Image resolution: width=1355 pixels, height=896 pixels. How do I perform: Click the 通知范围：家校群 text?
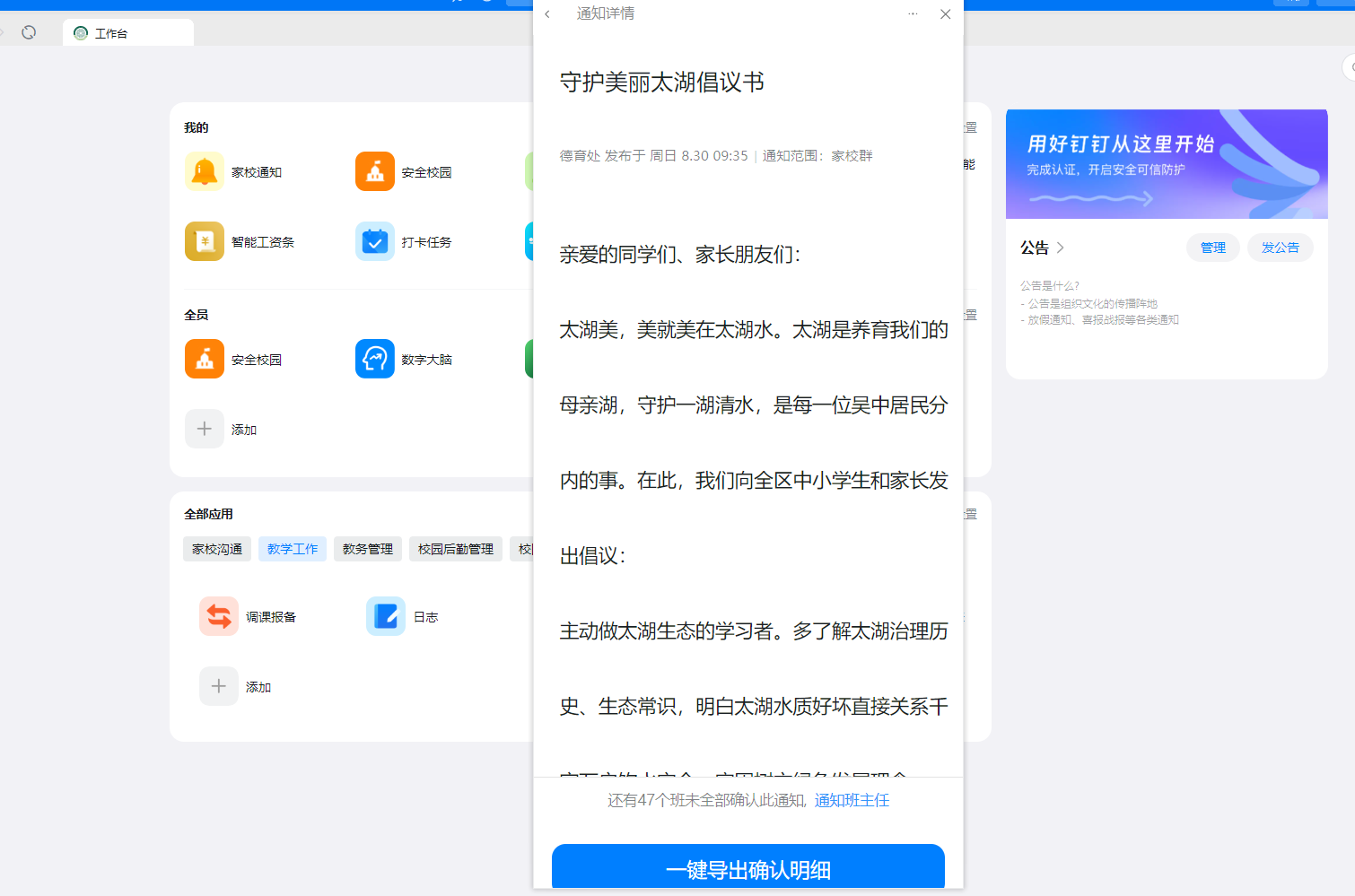pos(817,156)
